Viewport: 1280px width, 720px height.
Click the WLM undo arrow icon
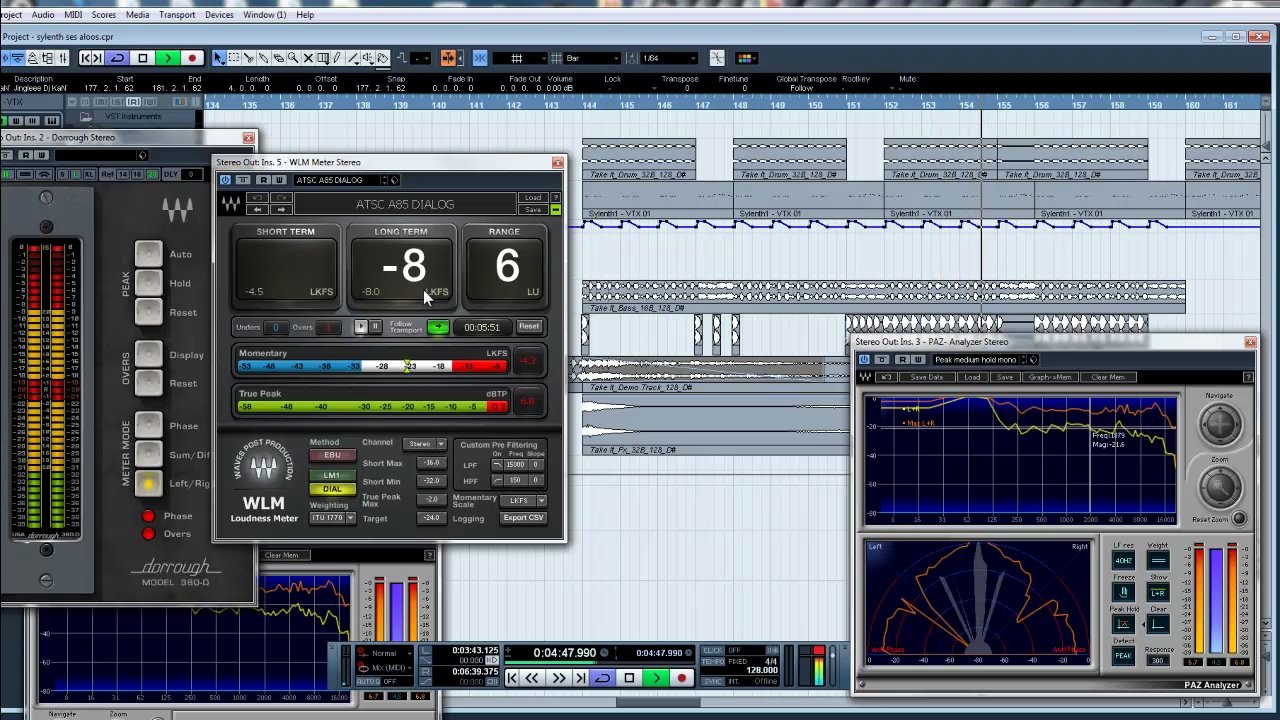click(258, 198)
